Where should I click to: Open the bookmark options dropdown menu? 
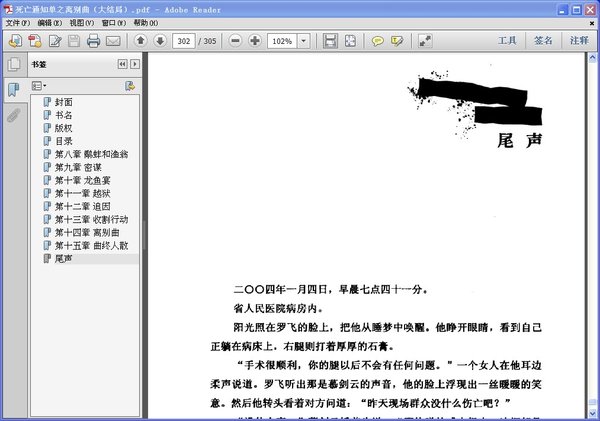(39, 86)
